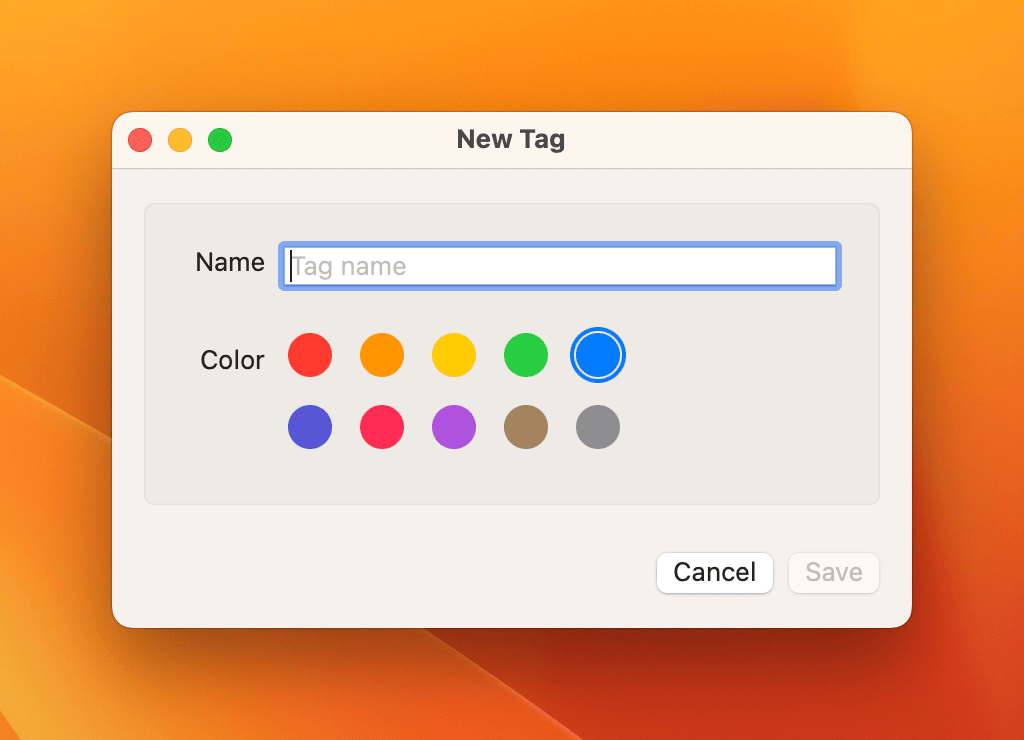Pick the yellow color swatch

(454, 355)
